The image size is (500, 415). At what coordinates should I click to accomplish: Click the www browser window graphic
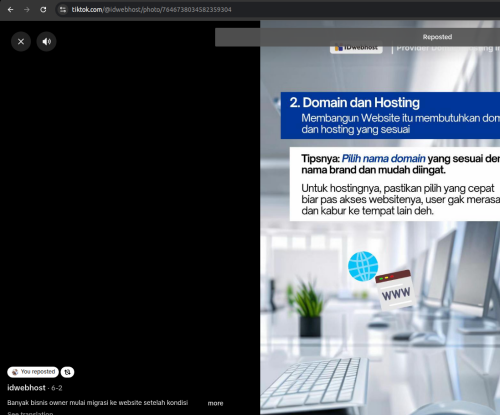[x=395, y=290]
